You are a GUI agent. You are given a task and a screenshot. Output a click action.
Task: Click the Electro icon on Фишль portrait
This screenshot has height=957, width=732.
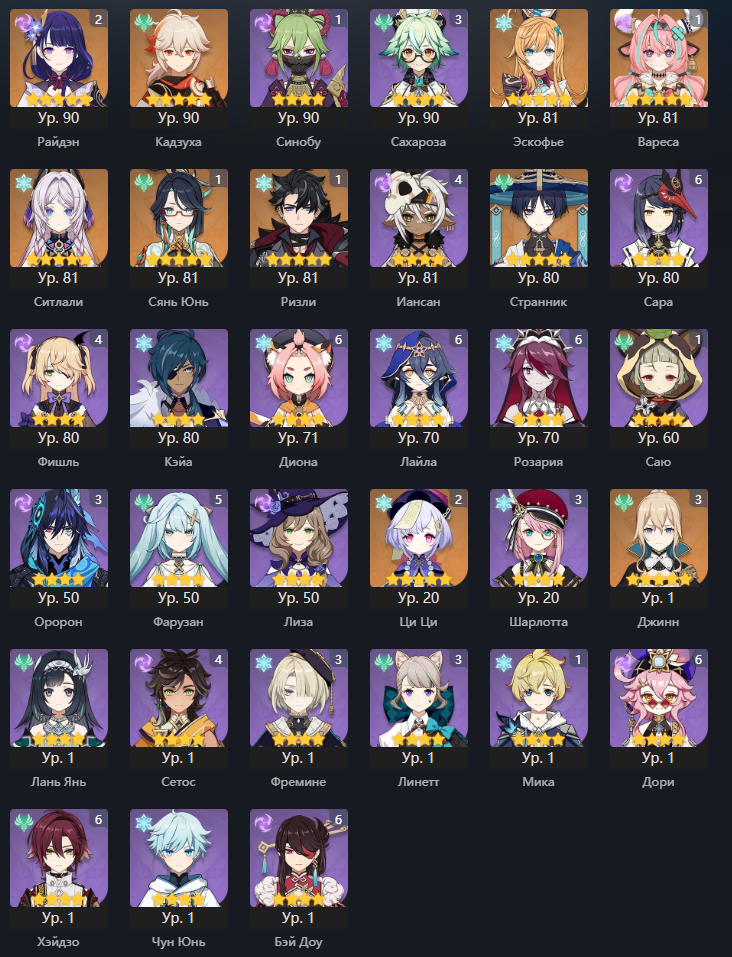24,343
